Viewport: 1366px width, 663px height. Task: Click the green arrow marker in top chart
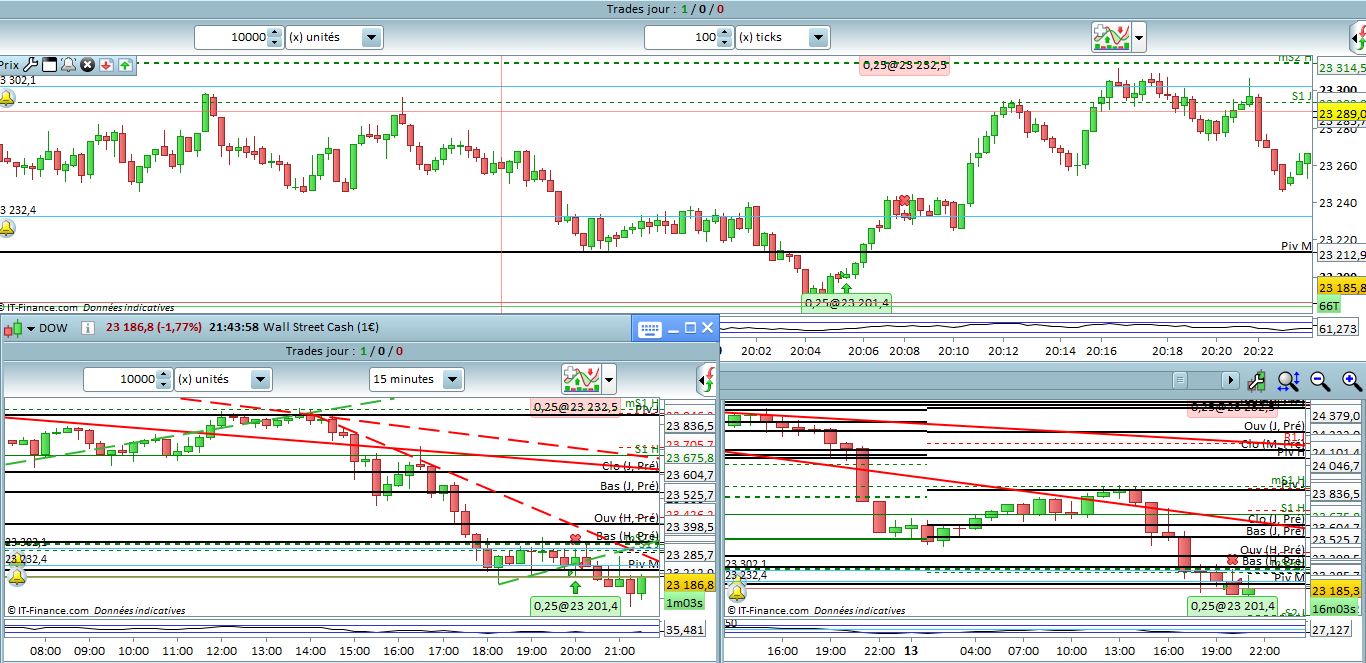(847, 288)
